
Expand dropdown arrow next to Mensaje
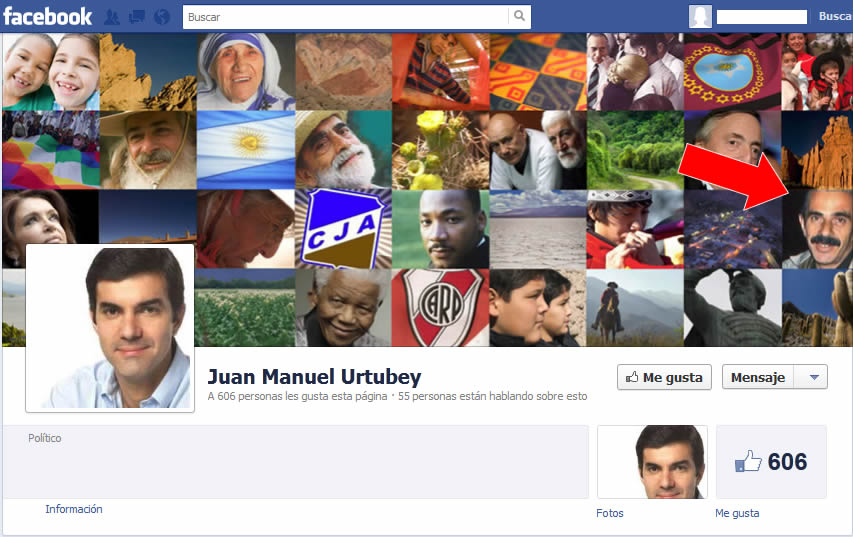pyautogui.click(x=814, y=377)
